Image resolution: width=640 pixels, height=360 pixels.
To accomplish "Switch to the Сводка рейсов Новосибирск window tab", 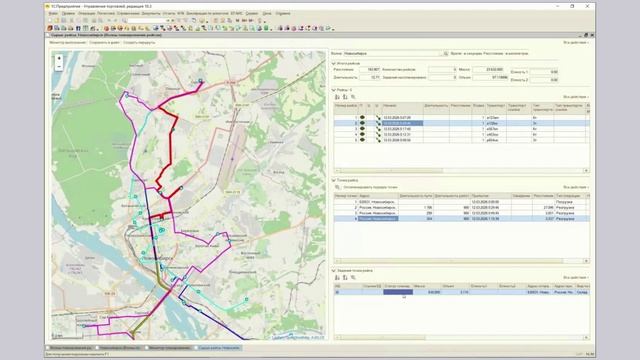I will coord(219,348).
